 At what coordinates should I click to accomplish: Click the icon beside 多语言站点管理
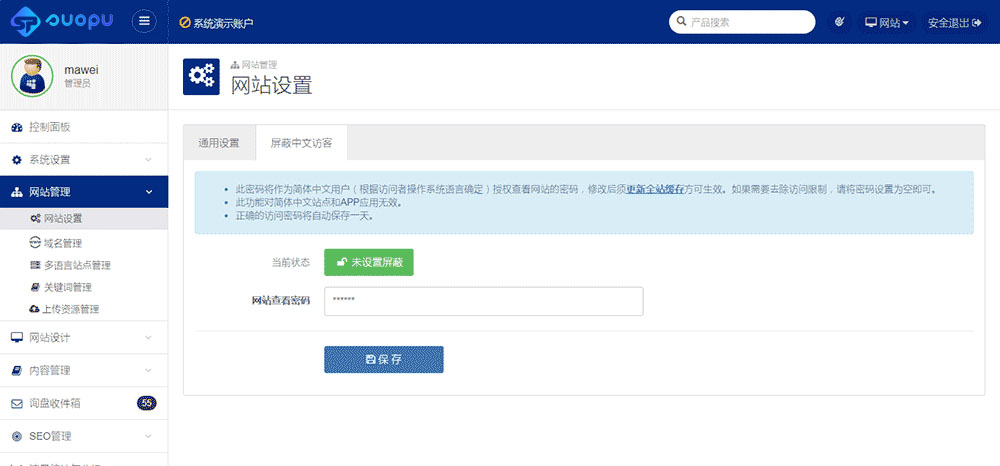click(x=35, y=265)
